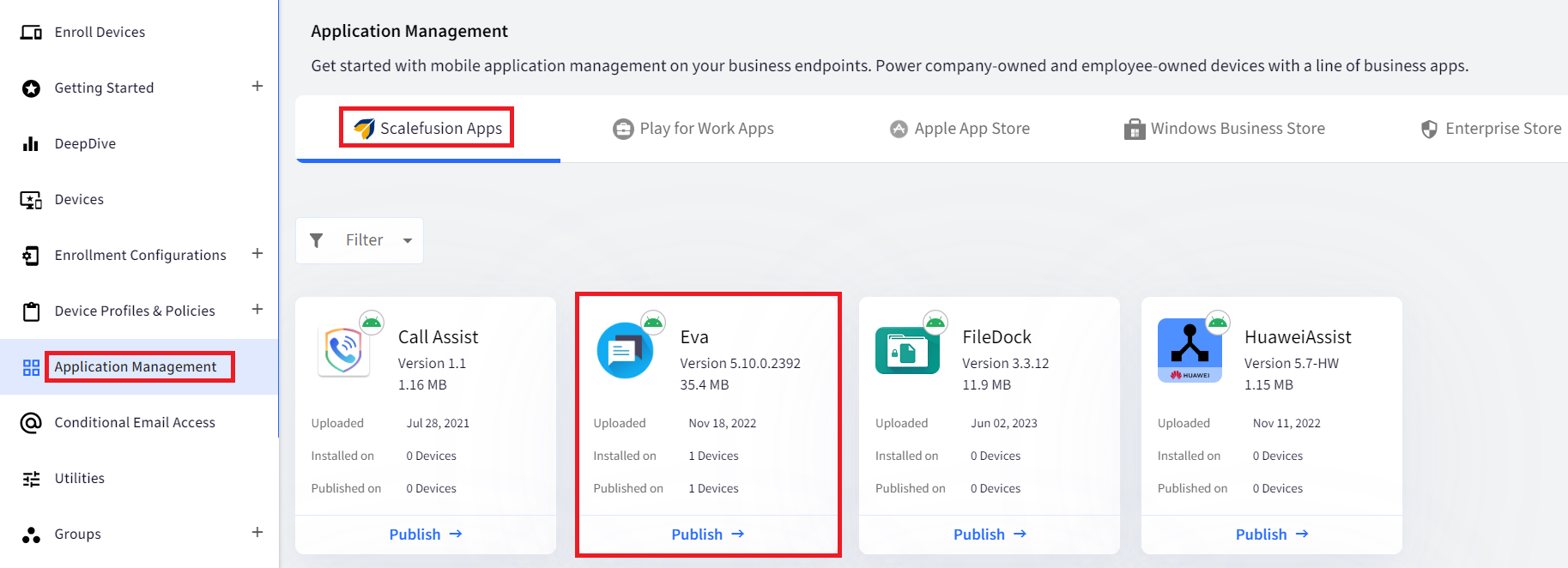Click the funnel icon on Filter
The height and width of the screenshot is (568, 1568).
pyautogui.click(x=317, y=240)
